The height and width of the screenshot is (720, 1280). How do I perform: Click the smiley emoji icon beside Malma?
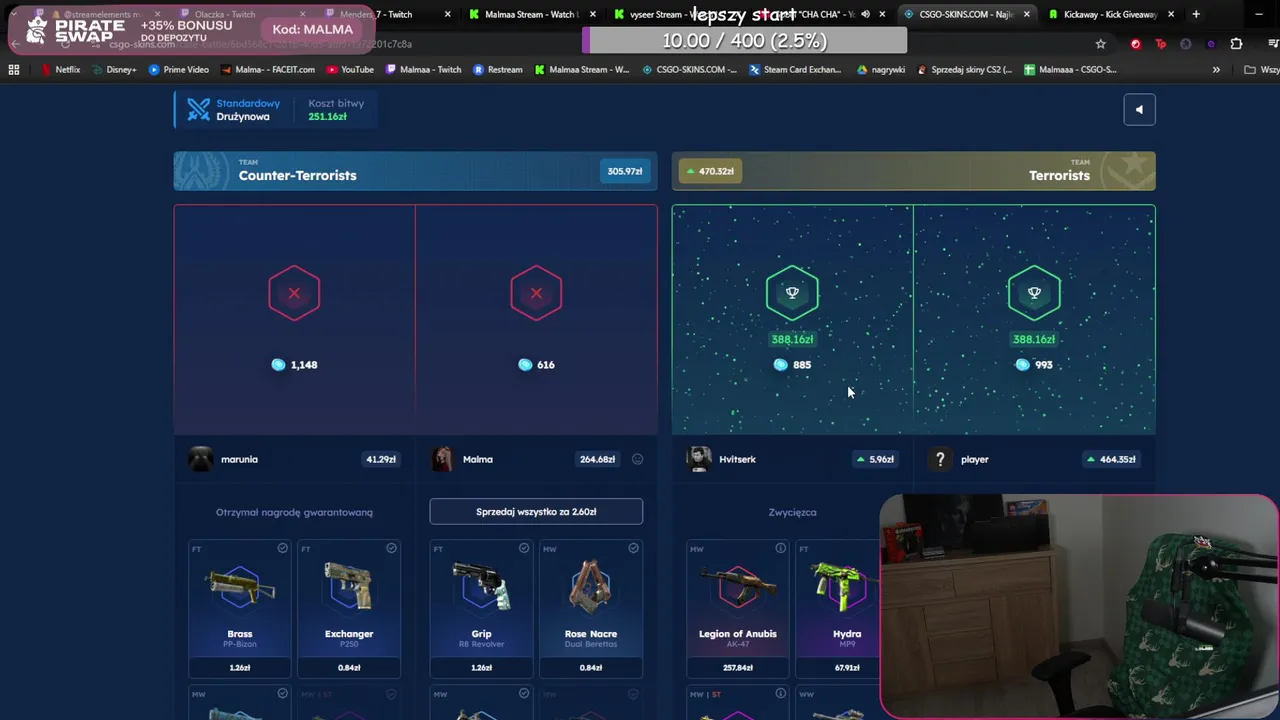pos(637,459)
